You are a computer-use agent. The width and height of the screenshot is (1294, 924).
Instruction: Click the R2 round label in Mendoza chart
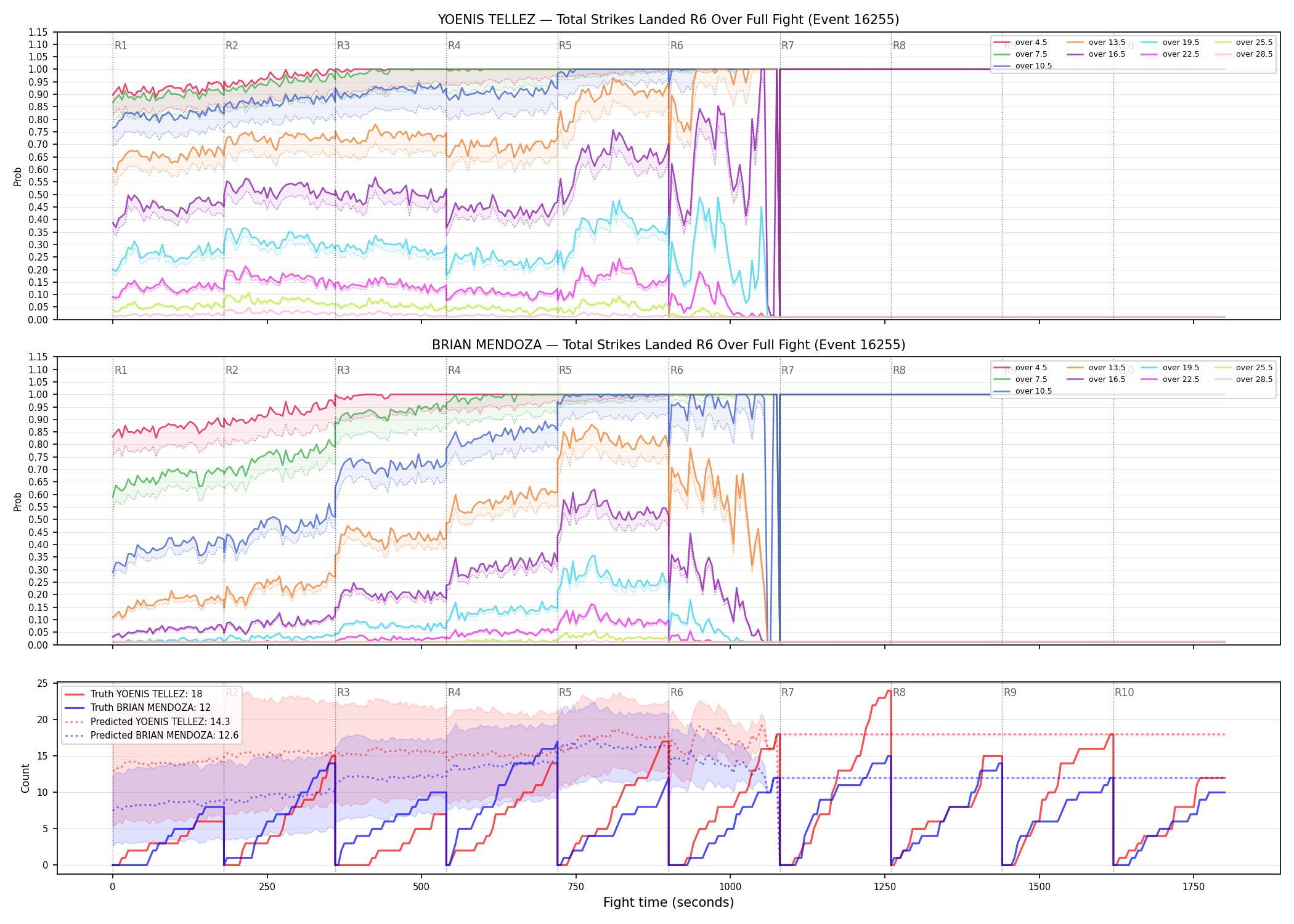point(232,370)
